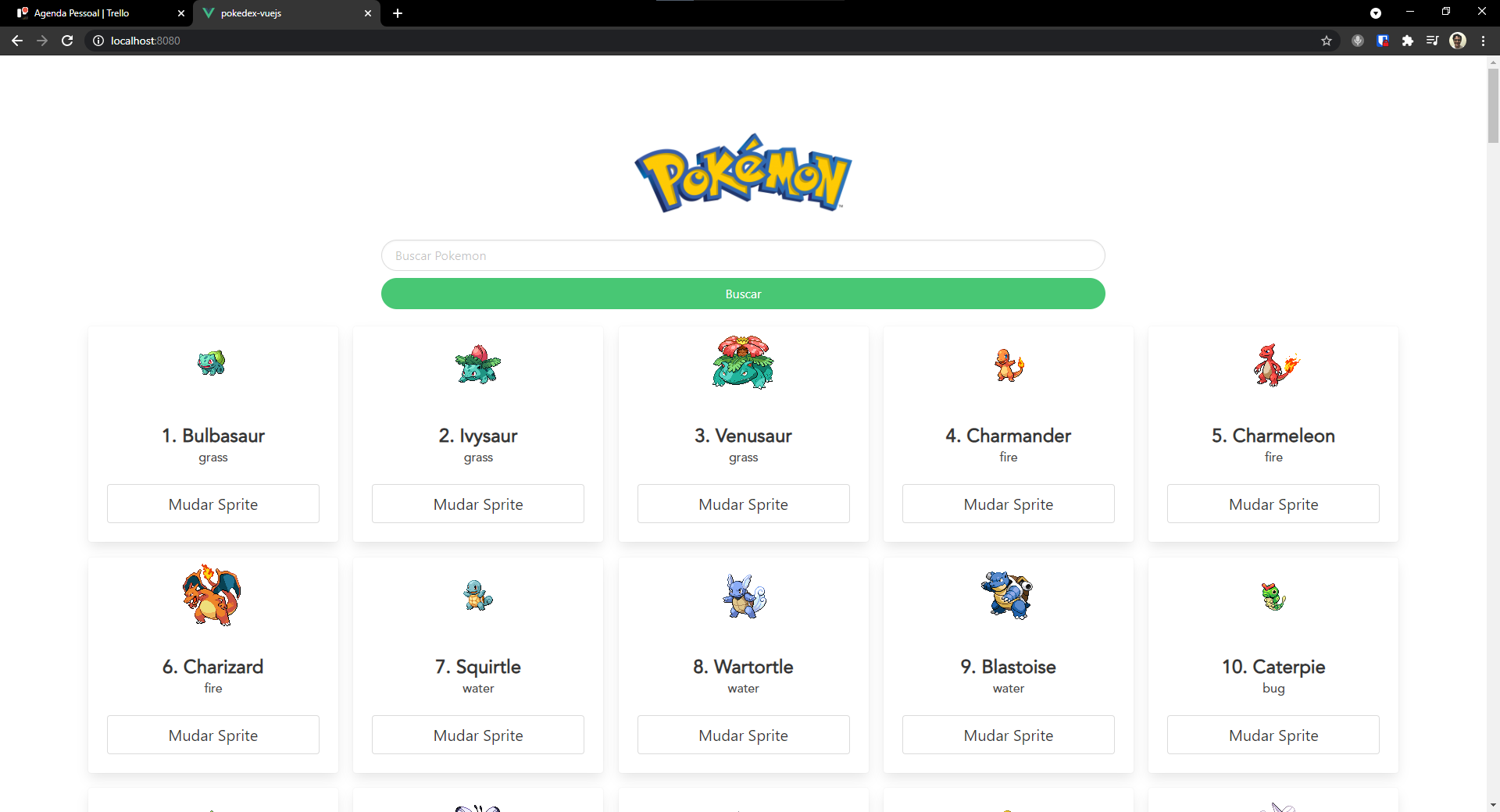This screenshot has width=1500, height=812.
Task: Close the pokedex-vuejs tab
Action: point(368,13)
